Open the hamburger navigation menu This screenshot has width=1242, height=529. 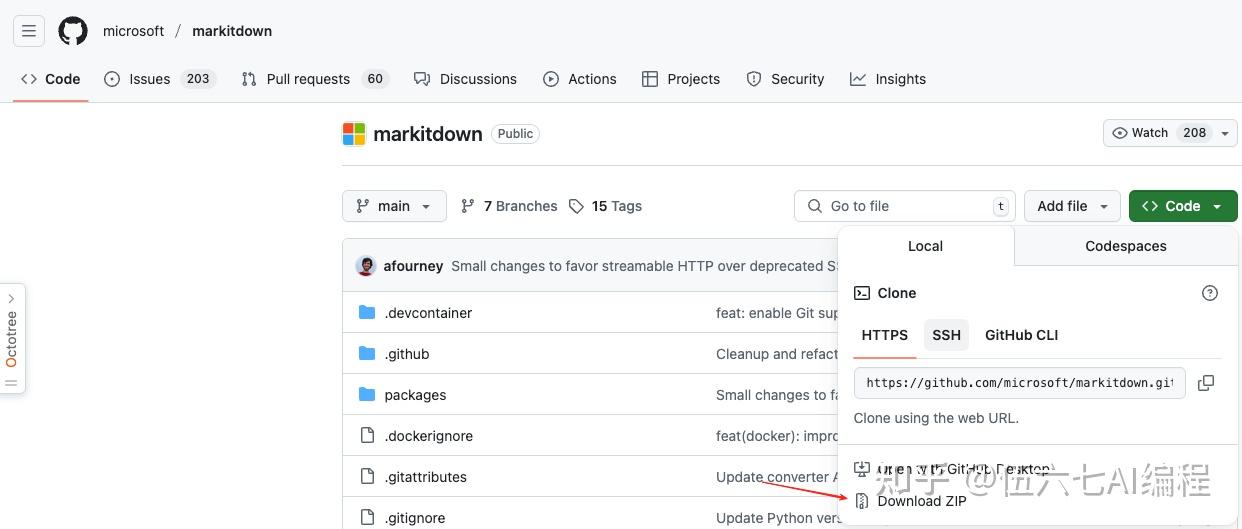point(29,31)
